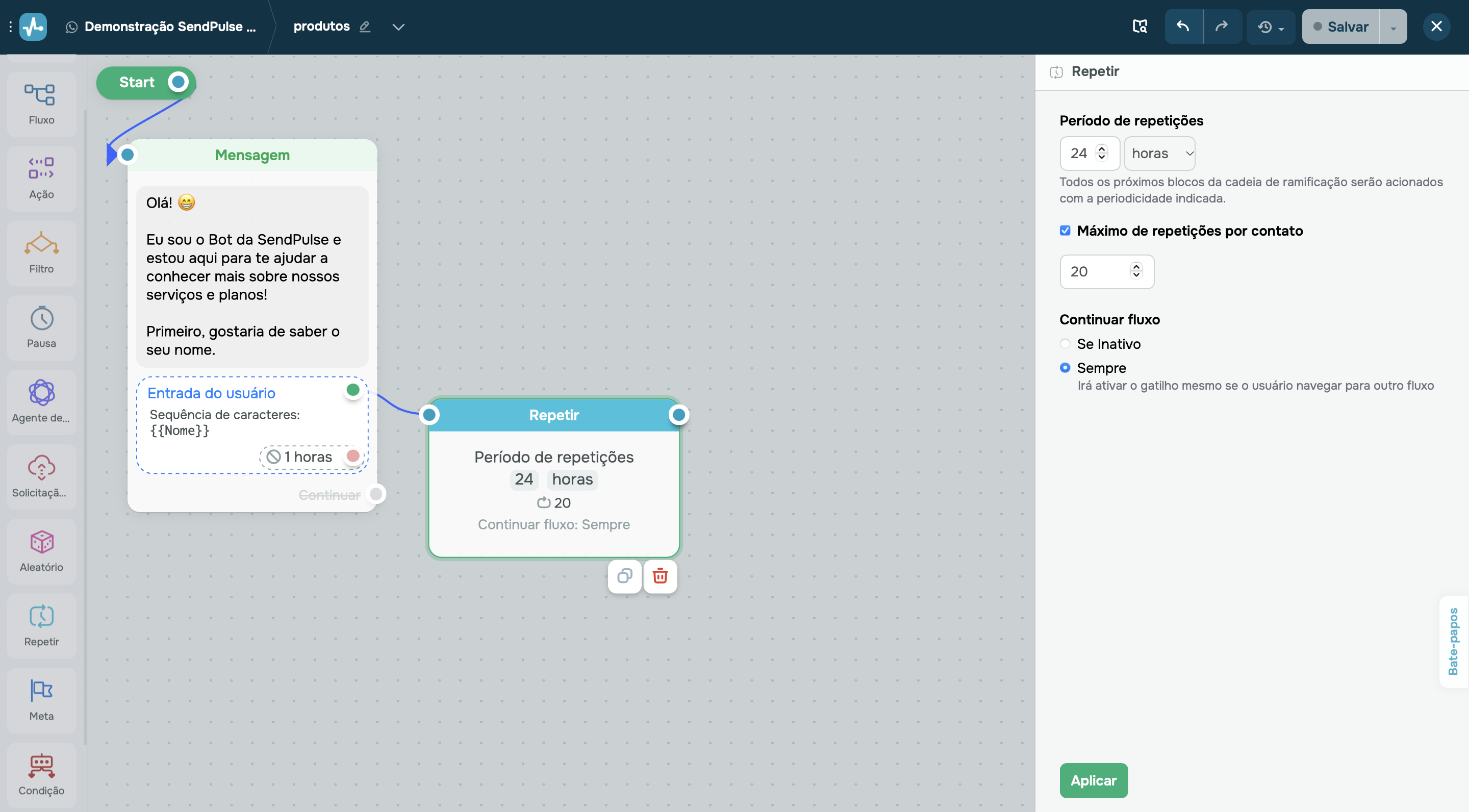Open the SendPulse logo home
The height and width of the screenshot is (812, 1469).
click(x=33, y=27)
